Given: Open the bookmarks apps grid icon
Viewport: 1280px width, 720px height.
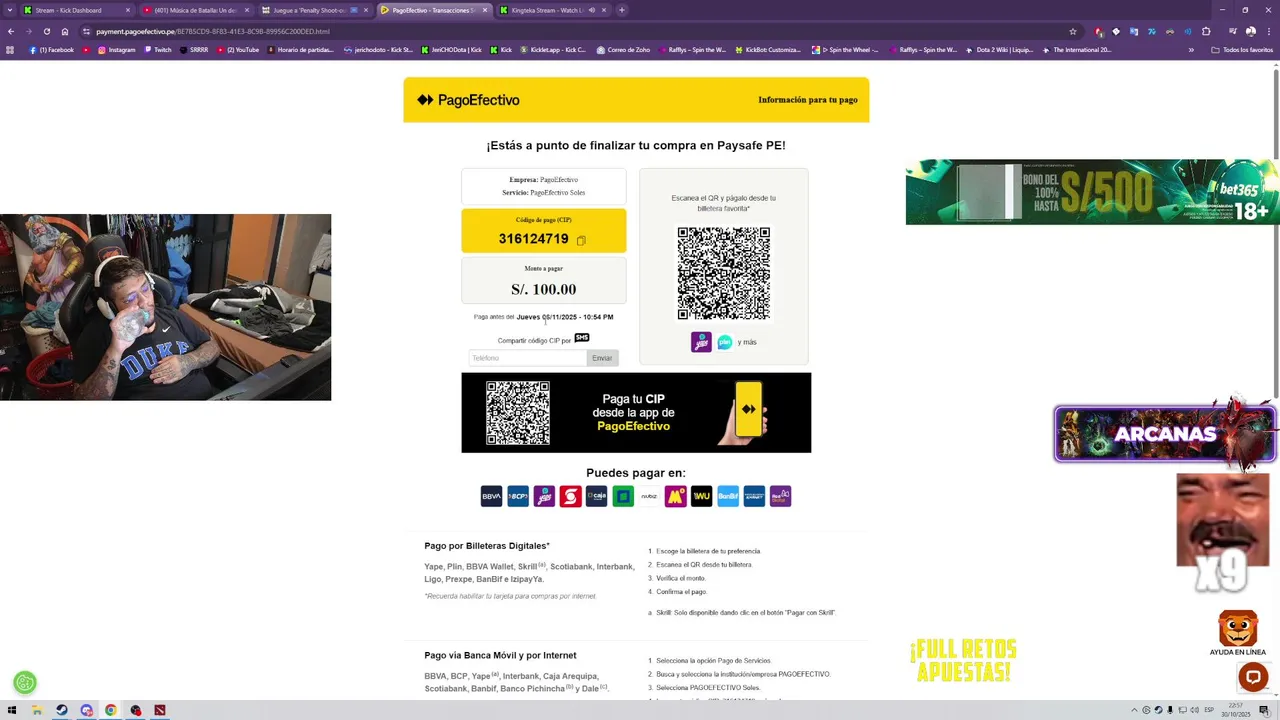Looking at the screenshot, I should [x=11, y=50].
